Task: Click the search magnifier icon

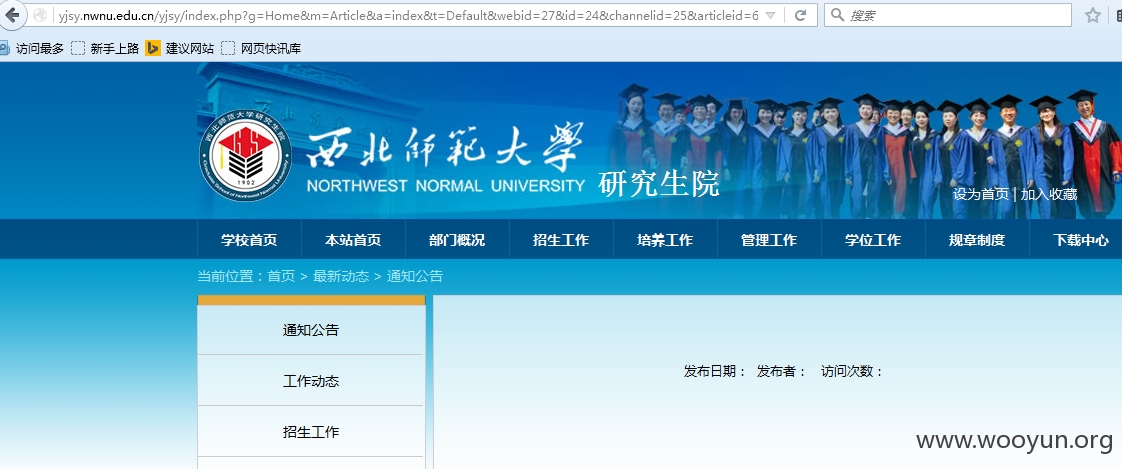Action: pyautogui.click(x=837, y=15)
